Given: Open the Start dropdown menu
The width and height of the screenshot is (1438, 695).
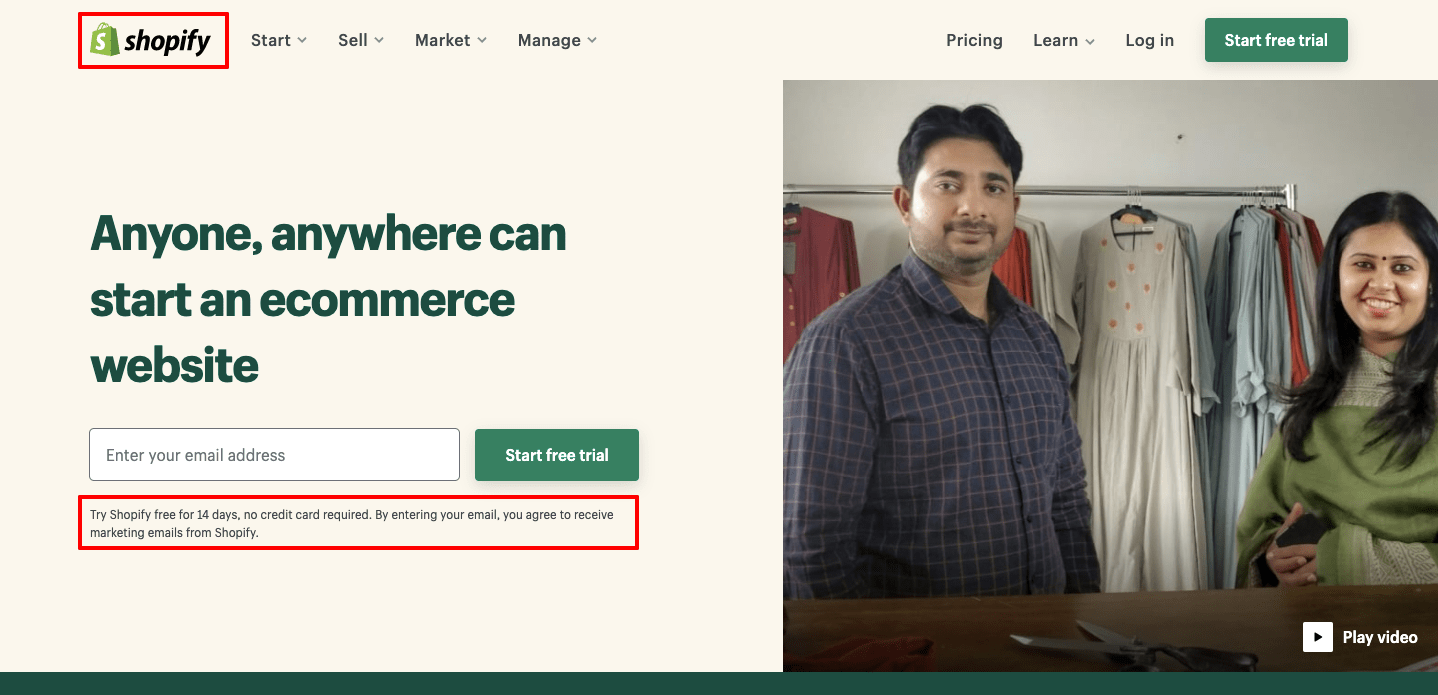Looking at the screenshot, I should pyautogui.click(x=279, y=40).
